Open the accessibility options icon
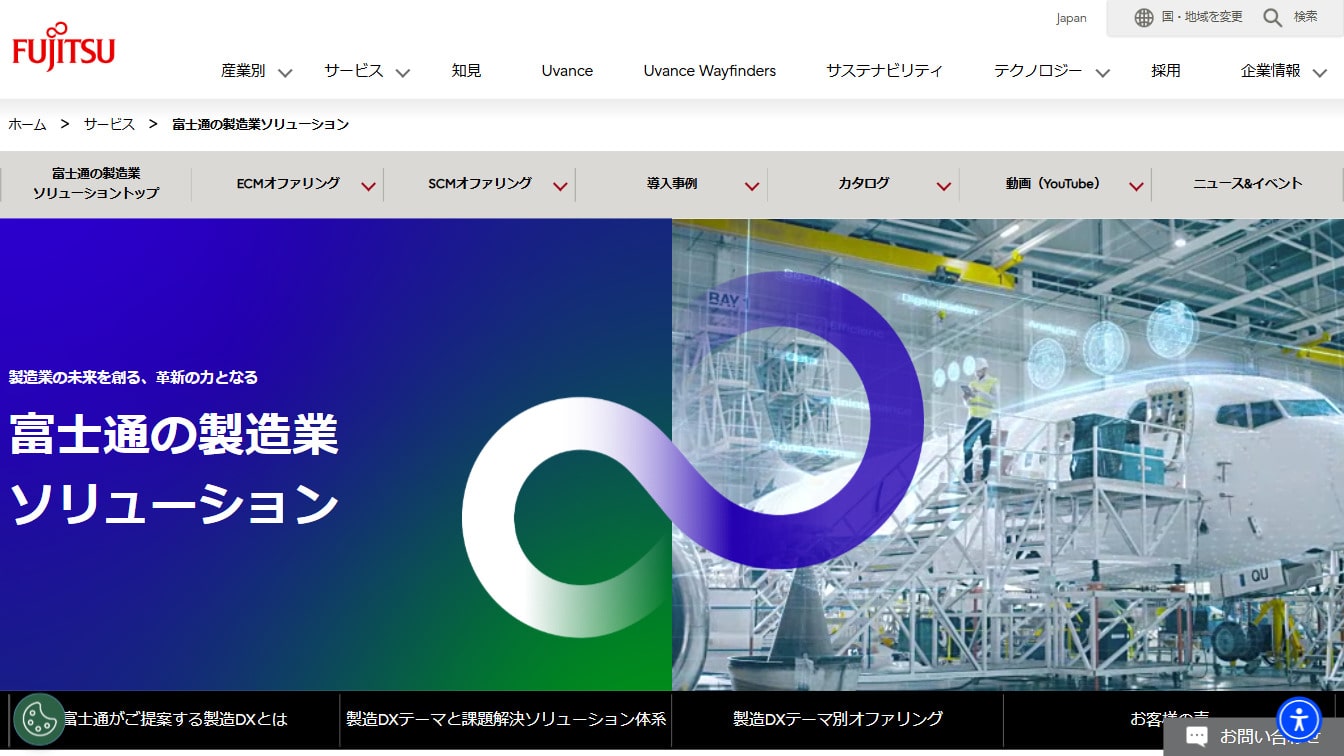This screenshot has width=1344, height=756. tap(1299, 719)
